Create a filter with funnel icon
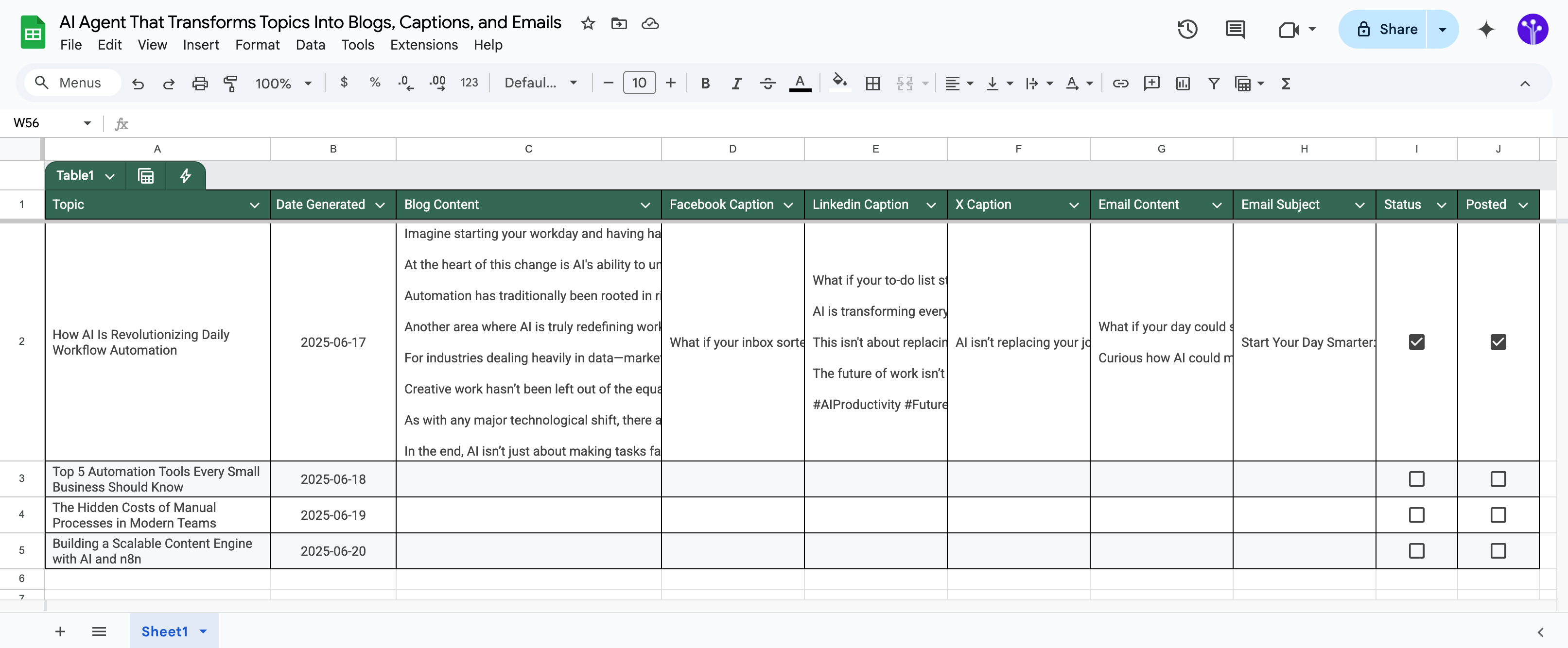 (x=1213, y=84)
